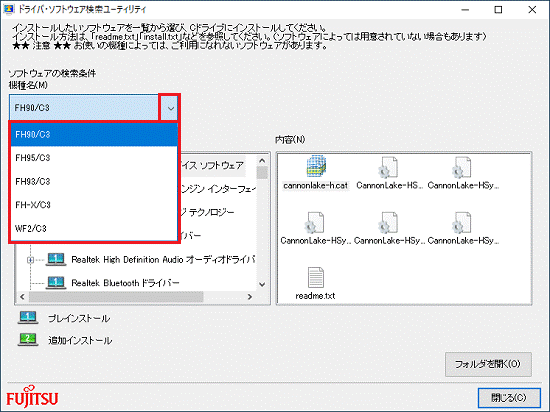The image size is (550, 412).
Task: Select the cannonlake-h.cat file icon
Action: point(316,166)
